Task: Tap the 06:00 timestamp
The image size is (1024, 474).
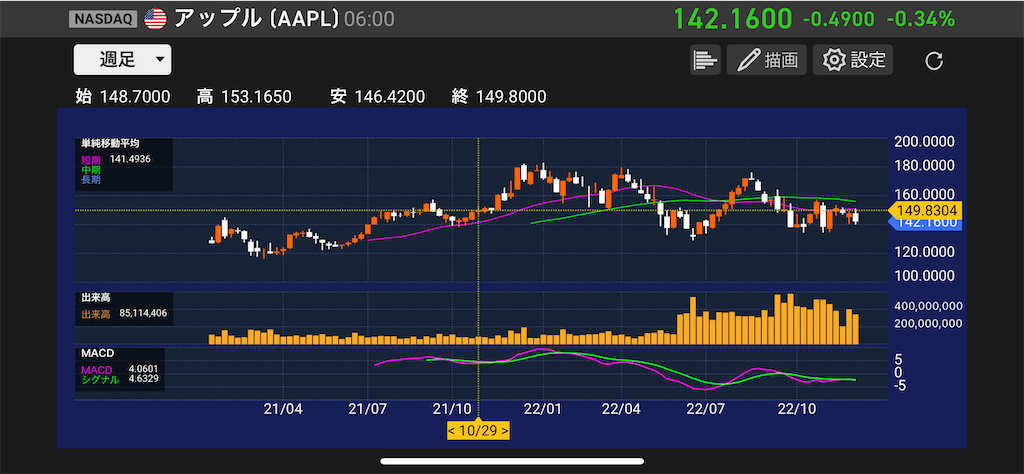Action: coord(369,19)
